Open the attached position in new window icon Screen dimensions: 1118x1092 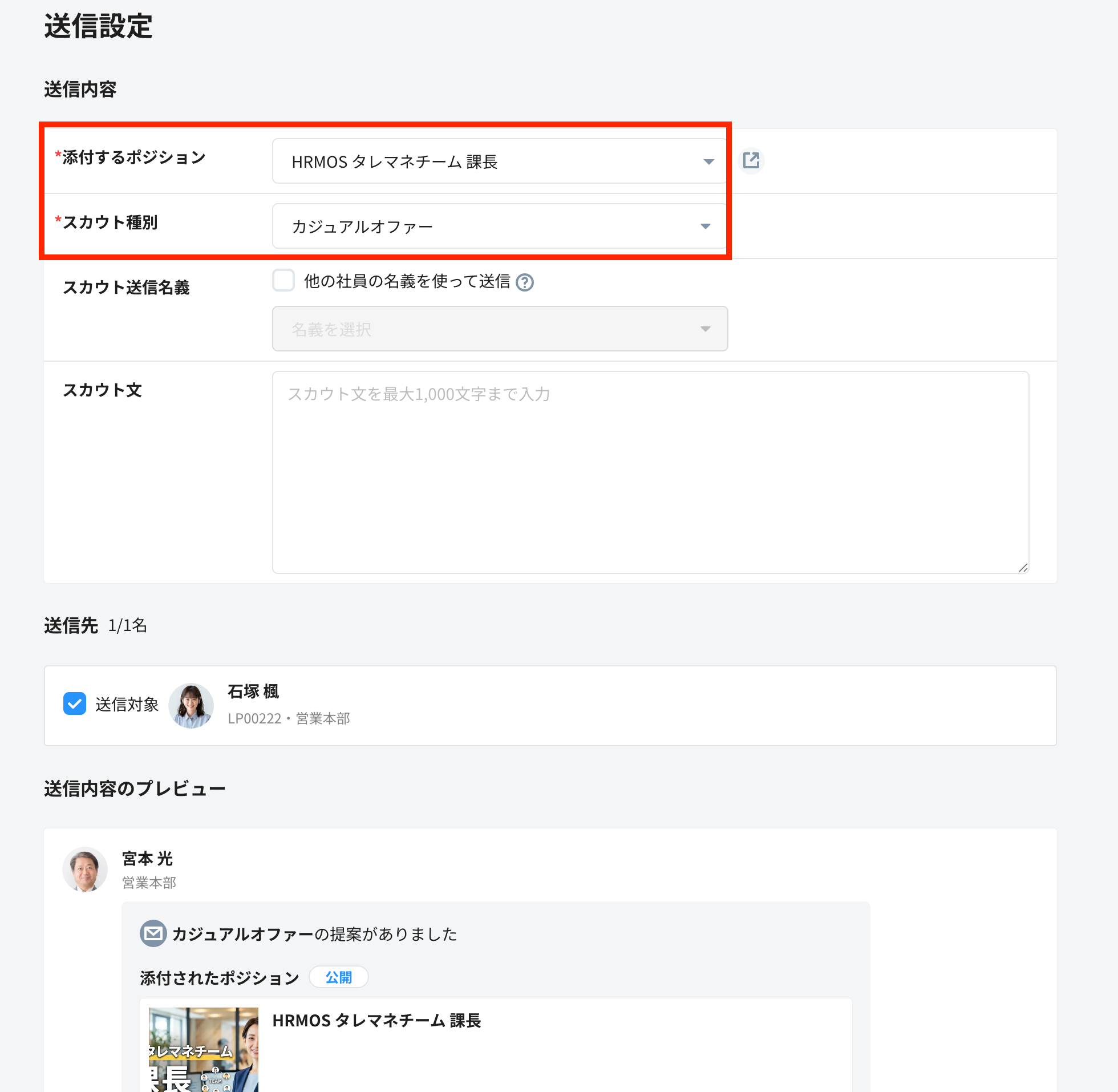pyautogui.click(x=751, y=160)
